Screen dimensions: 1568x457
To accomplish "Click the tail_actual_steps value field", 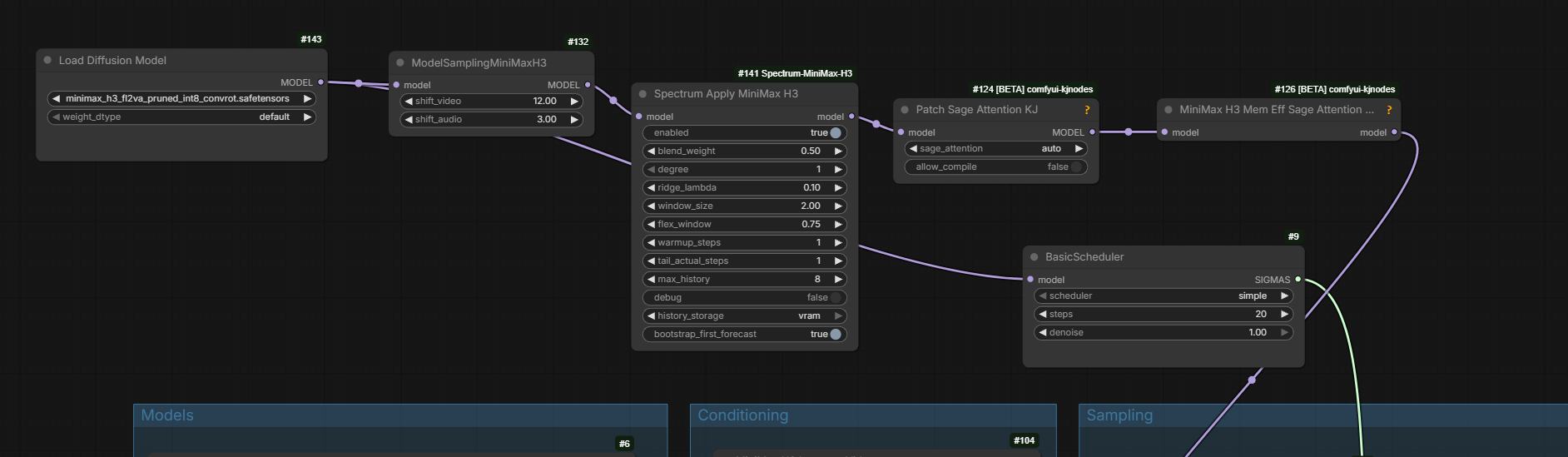I will 745,261.
